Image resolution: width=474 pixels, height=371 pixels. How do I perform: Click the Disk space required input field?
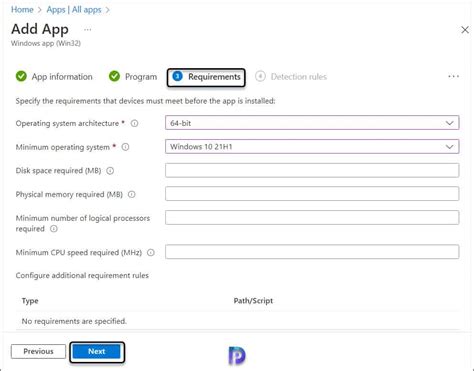312,170
